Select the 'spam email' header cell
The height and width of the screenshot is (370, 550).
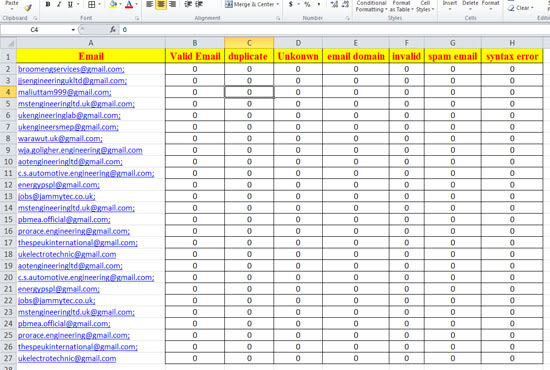point(452,56)
